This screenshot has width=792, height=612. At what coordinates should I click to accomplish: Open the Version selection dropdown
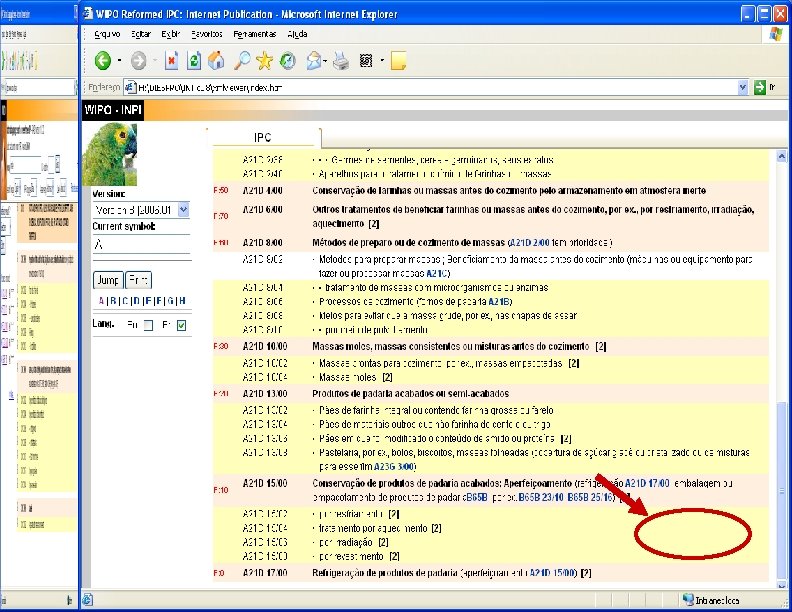tap(183, 210)
